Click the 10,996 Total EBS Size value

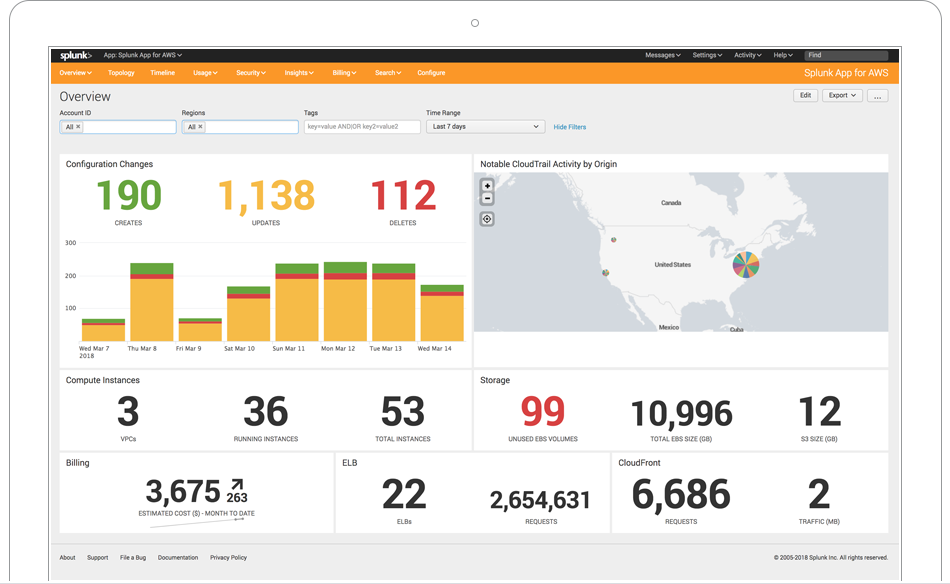tap(682, 414)
